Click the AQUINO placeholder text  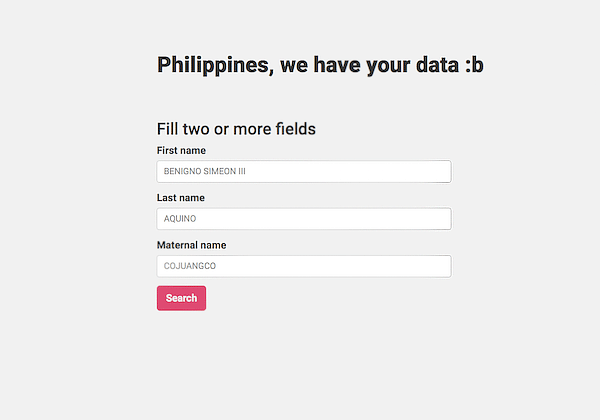tap(182, 219)
